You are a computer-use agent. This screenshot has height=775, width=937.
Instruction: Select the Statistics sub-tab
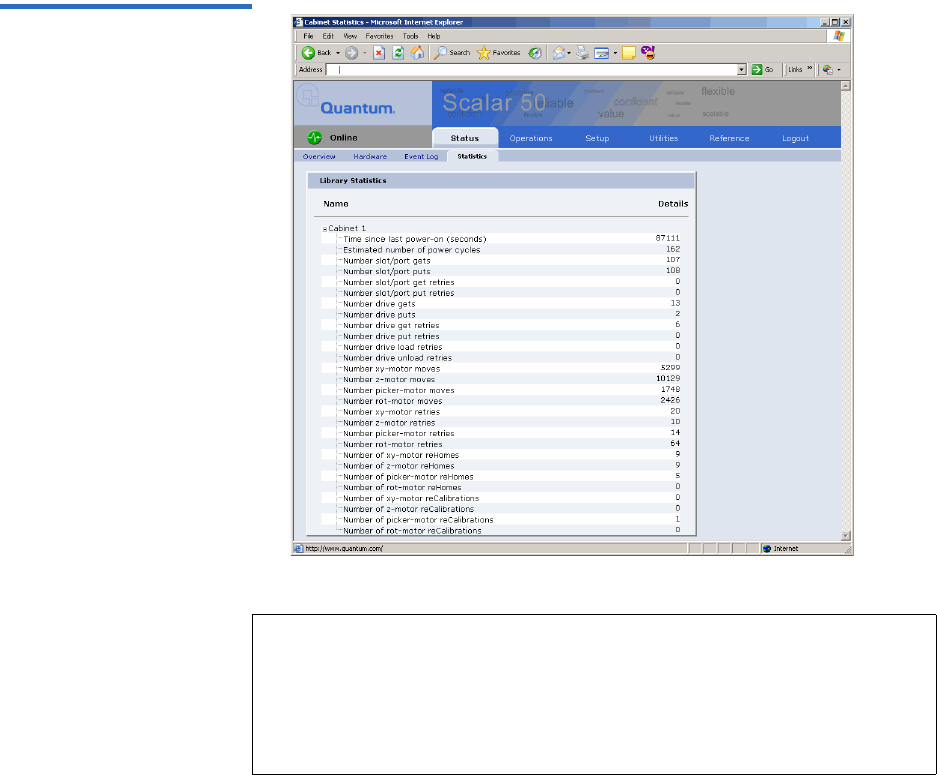(x=472, y=156)
